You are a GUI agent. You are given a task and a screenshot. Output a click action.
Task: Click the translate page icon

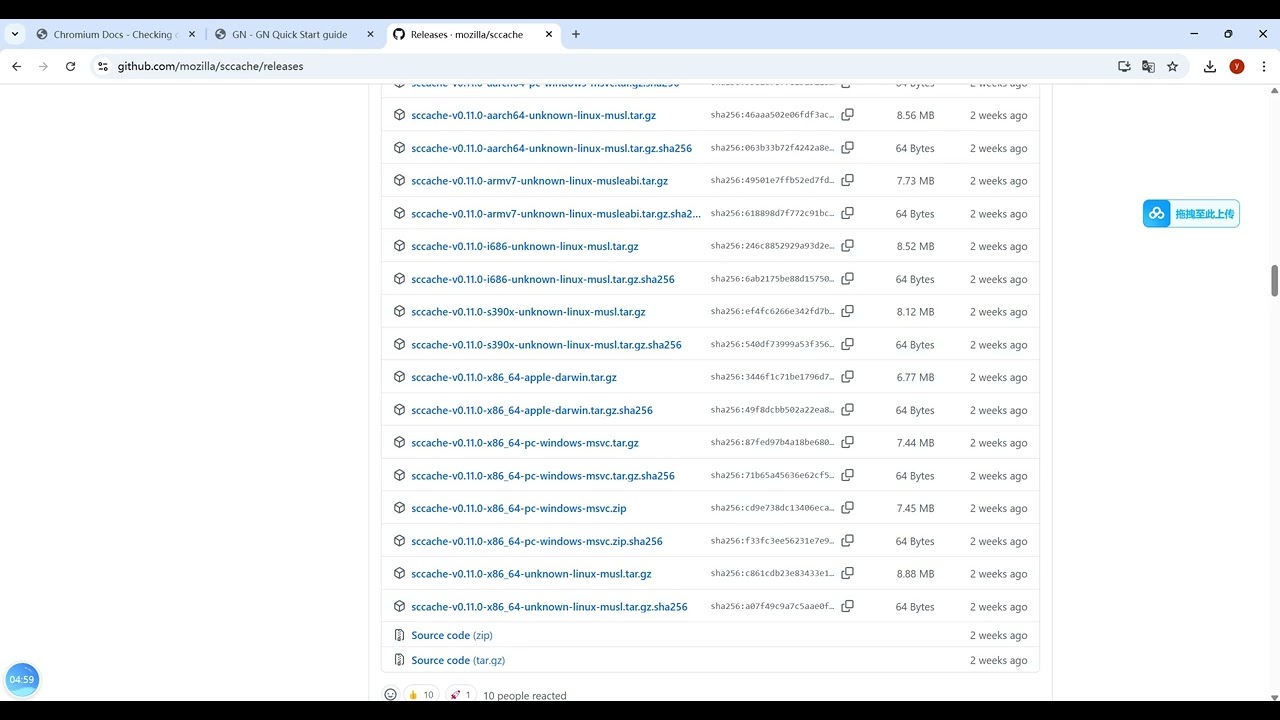pyautogui.click(x=1148, y=66)
